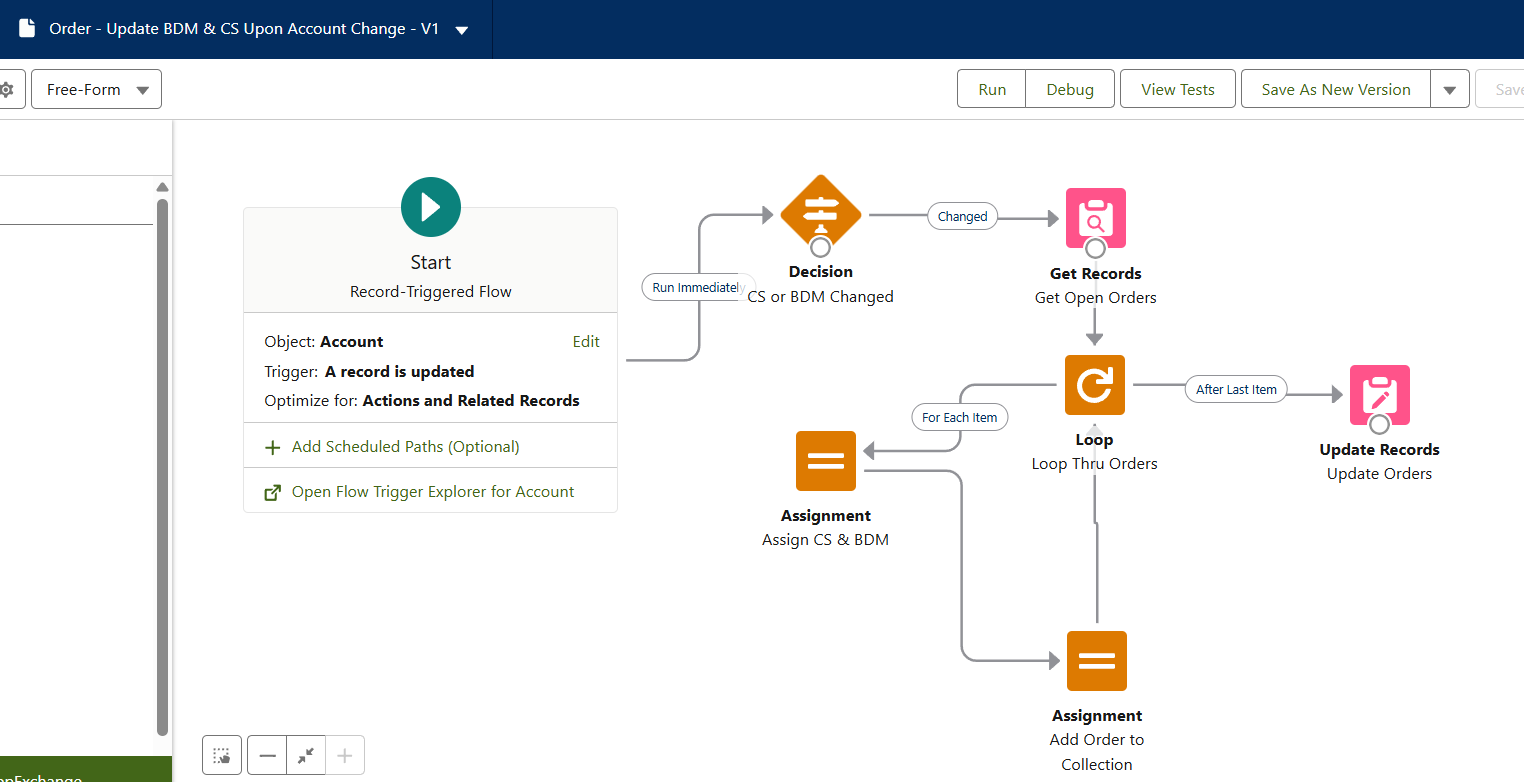This screenshot has width=1524, height=782.
Task: Select Add Order to Collection assignment
Action: tap(1096, 661)
